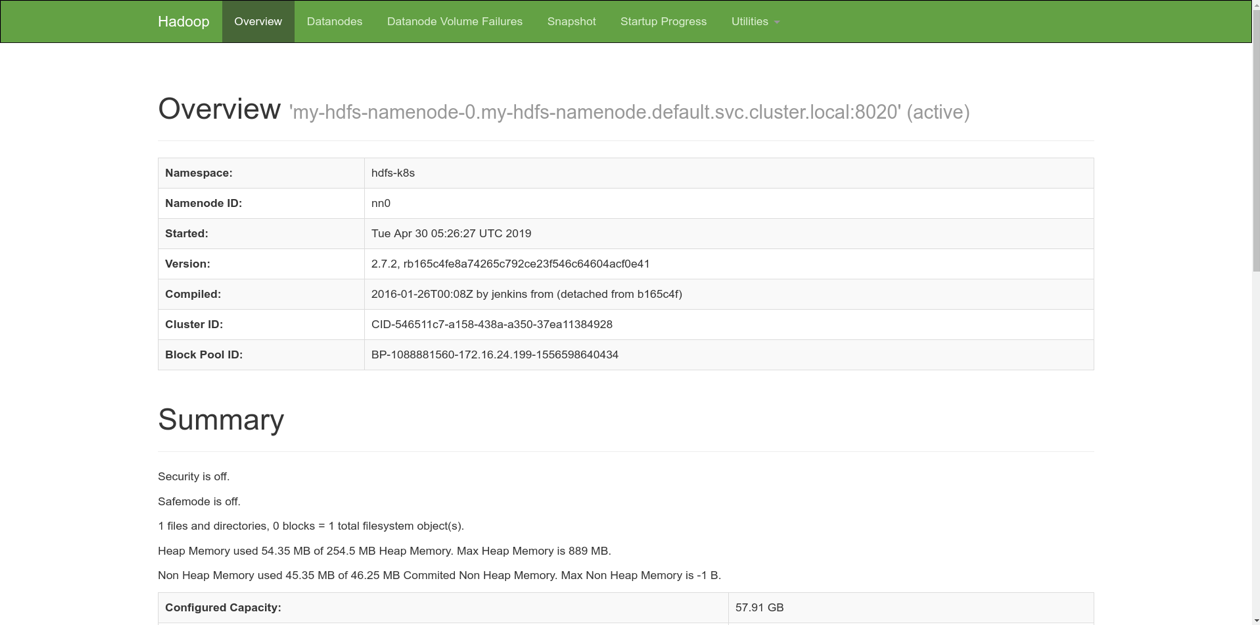The width and height of the screenshot is (1260, 625).
Task: Click the Compiled: label cell
Action: (x=261, y=294)
